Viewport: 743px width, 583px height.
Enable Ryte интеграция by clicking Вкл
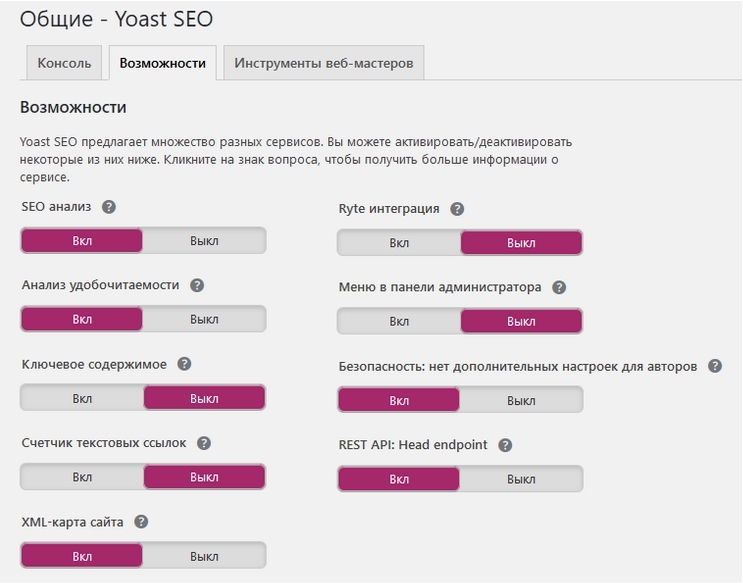(399, 242)
